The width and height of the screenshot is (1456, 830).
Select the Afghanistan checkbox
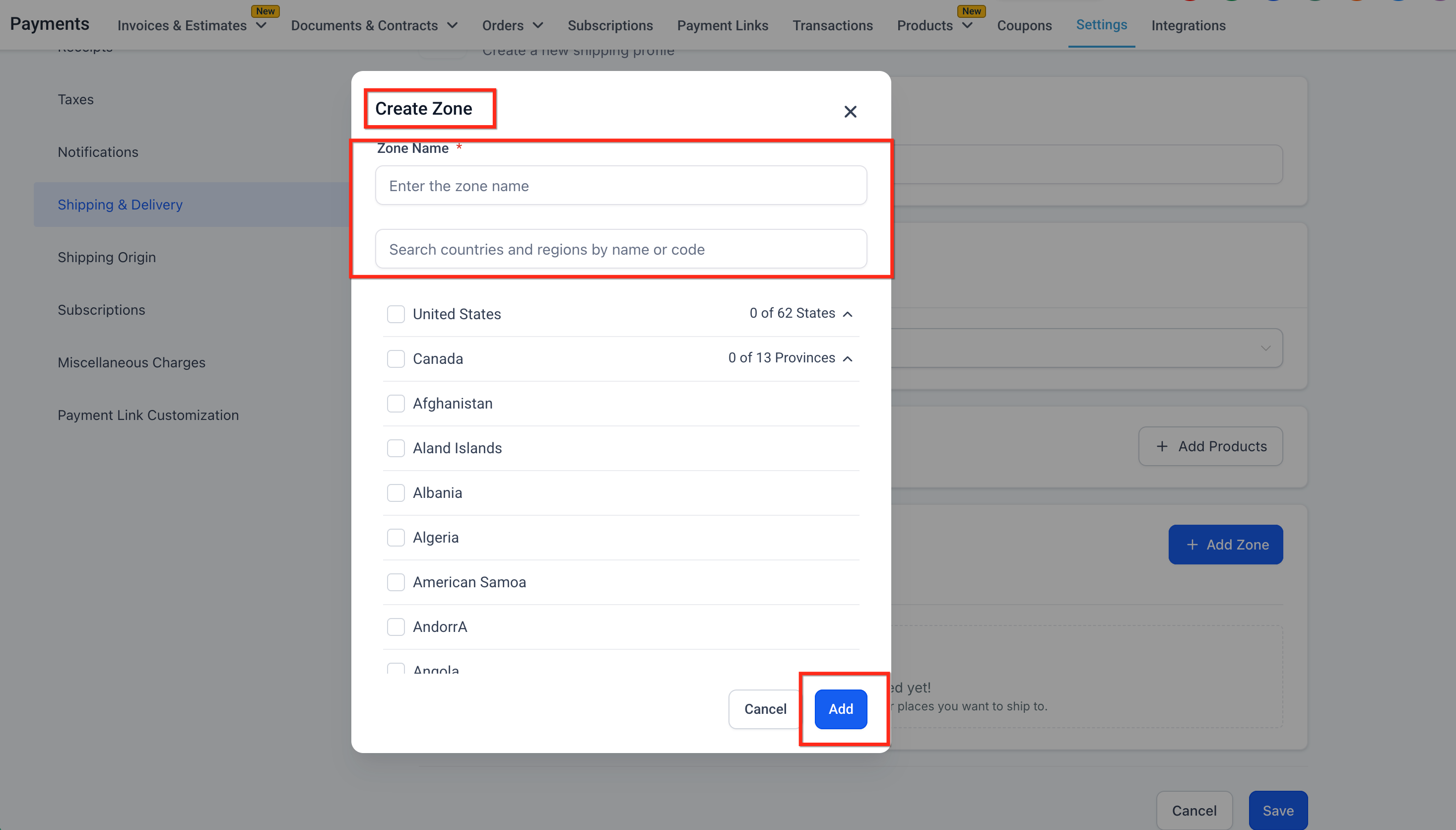click(x=396, y=404)
